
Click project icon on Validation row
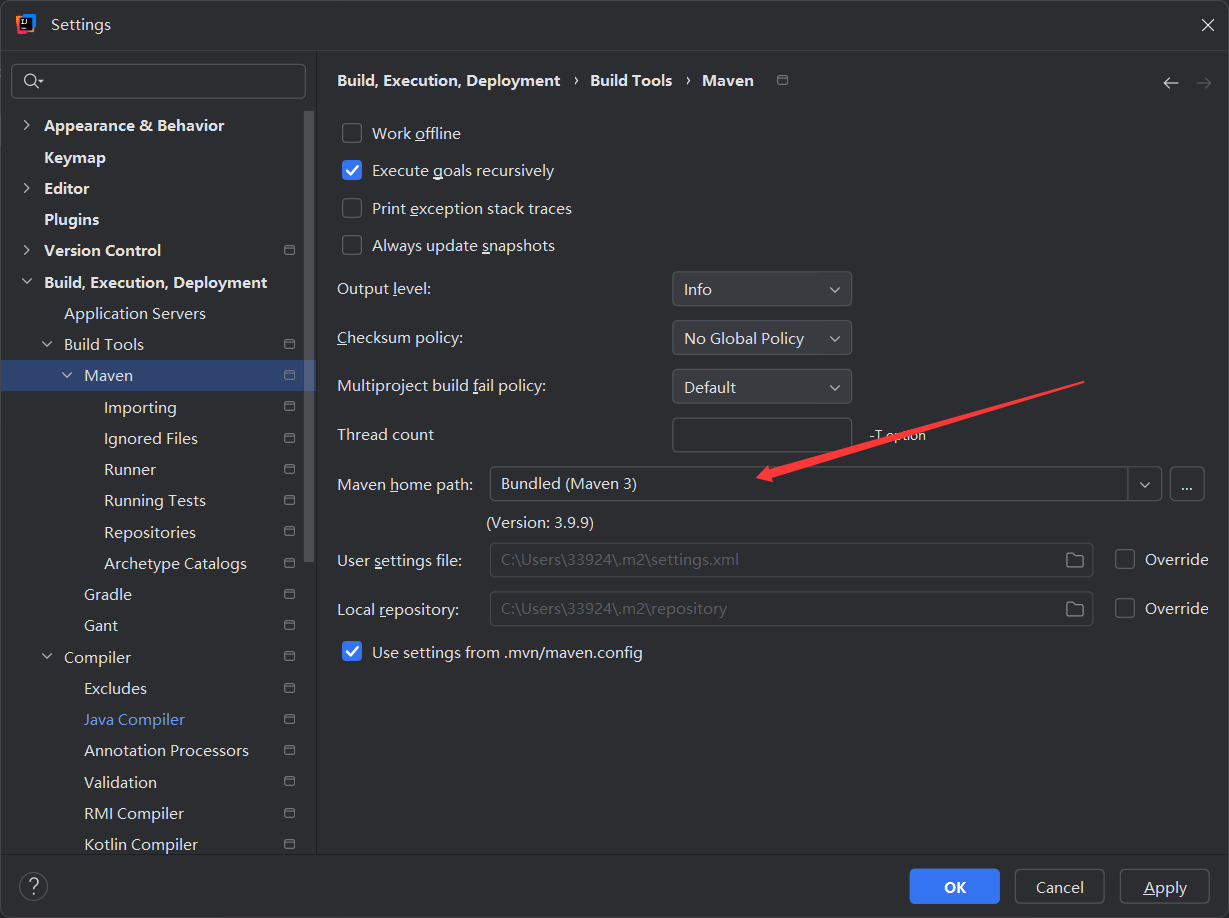tap(290, 782)
